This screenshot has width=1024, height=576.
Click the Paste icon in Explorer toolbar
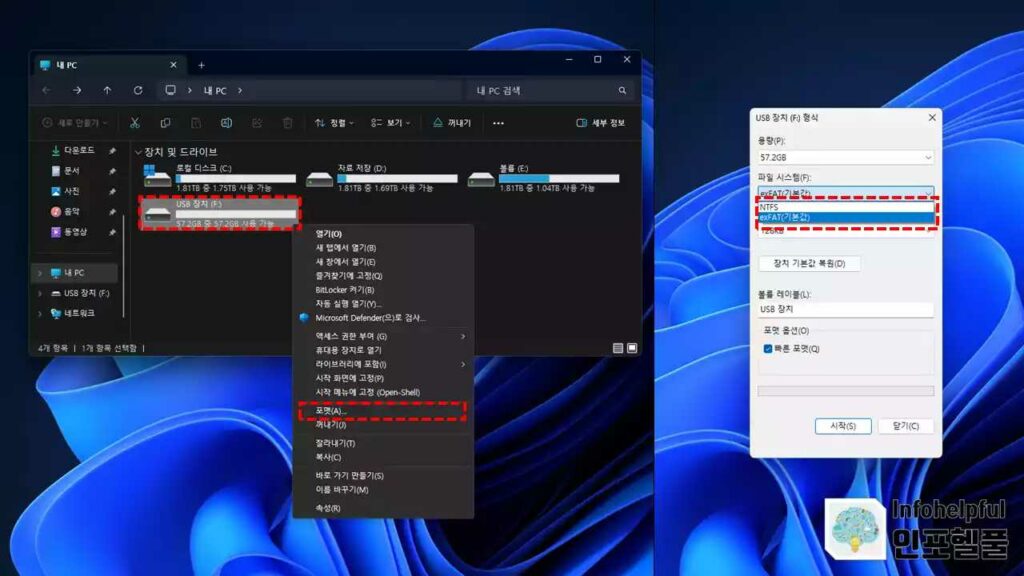click(x=196, y=123)
